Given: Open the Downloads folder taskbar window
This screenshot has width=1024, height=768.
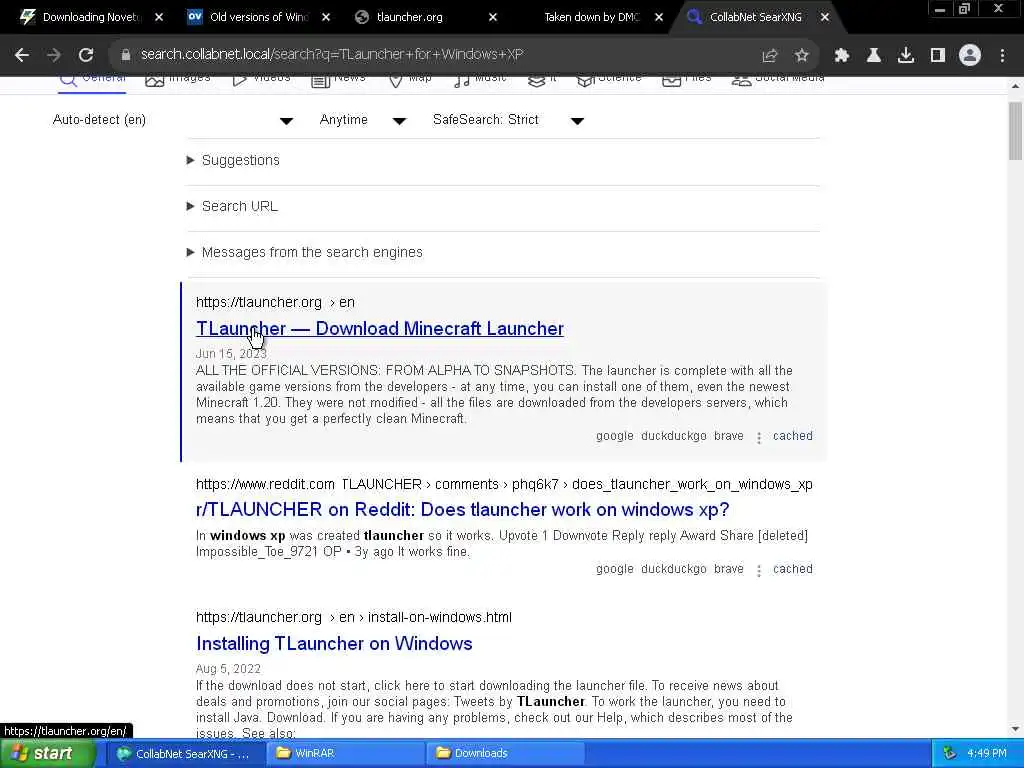Looking at the screenshot, I should click(x=504, y=754).
